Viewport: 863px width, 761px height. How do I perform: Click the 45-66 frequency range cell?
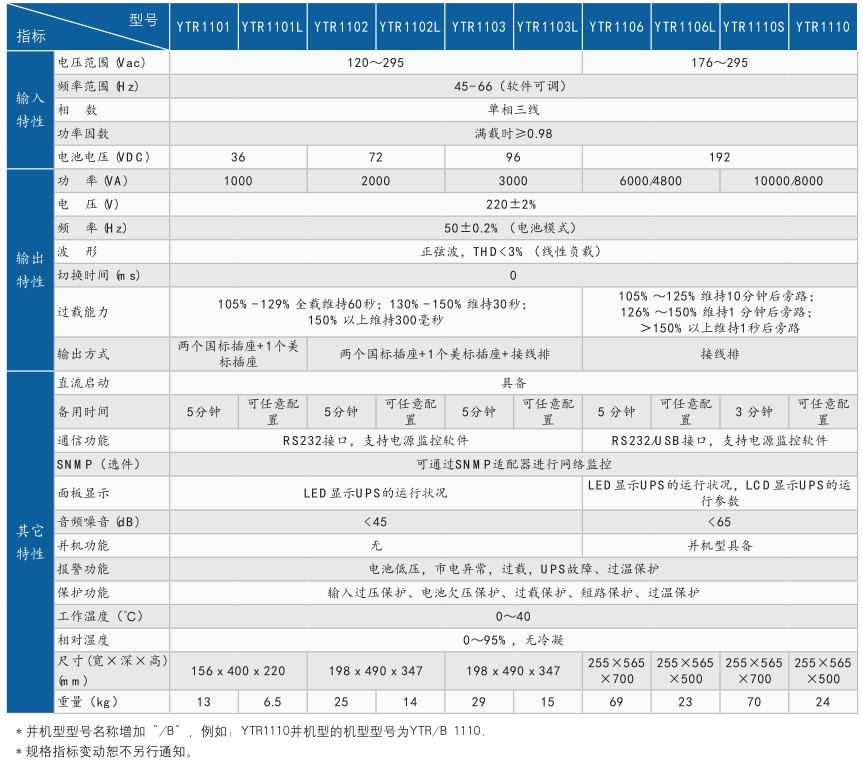514,86
